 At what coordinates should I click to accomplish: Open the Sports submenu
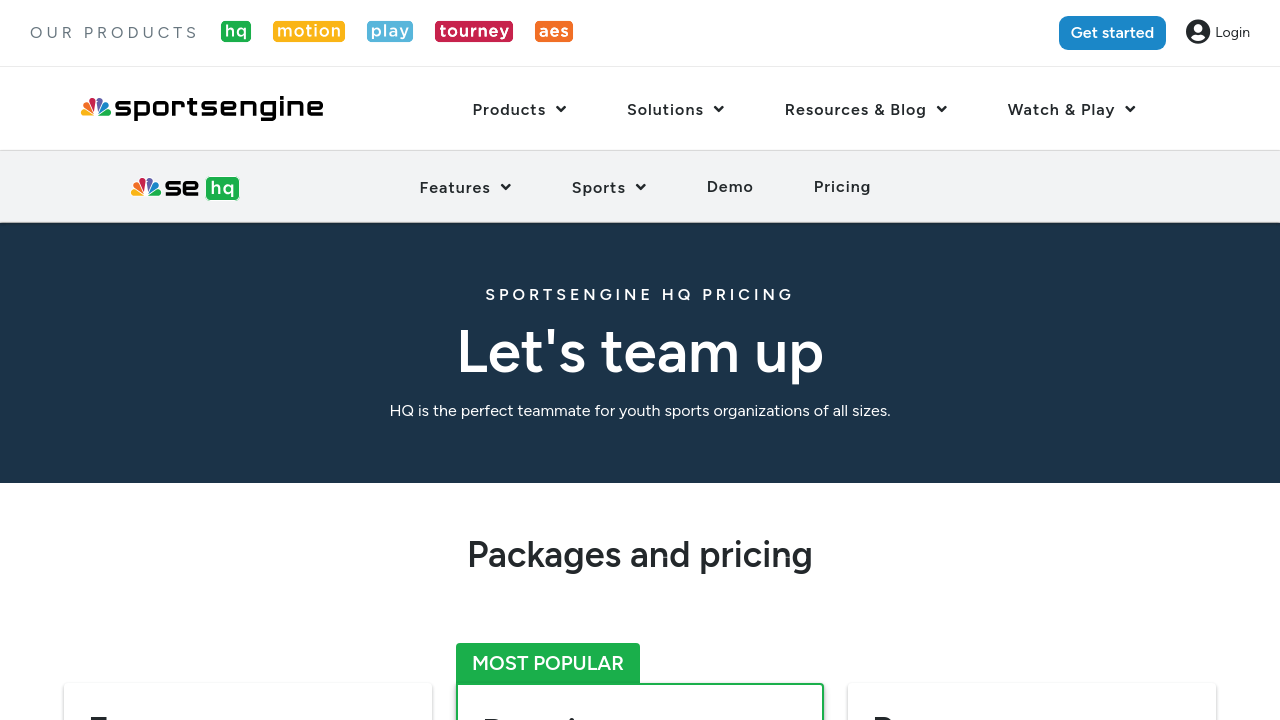pos(608,188)
